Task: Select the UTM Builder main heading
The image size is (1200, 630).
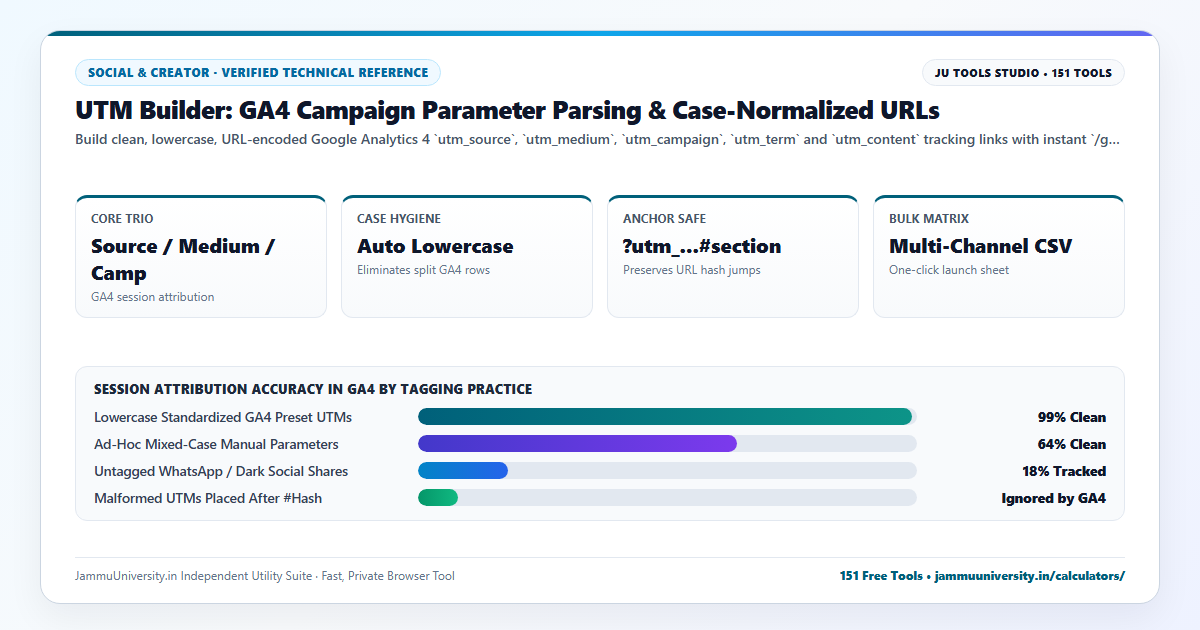Action: pyautogui.click(x=507, y=110)
